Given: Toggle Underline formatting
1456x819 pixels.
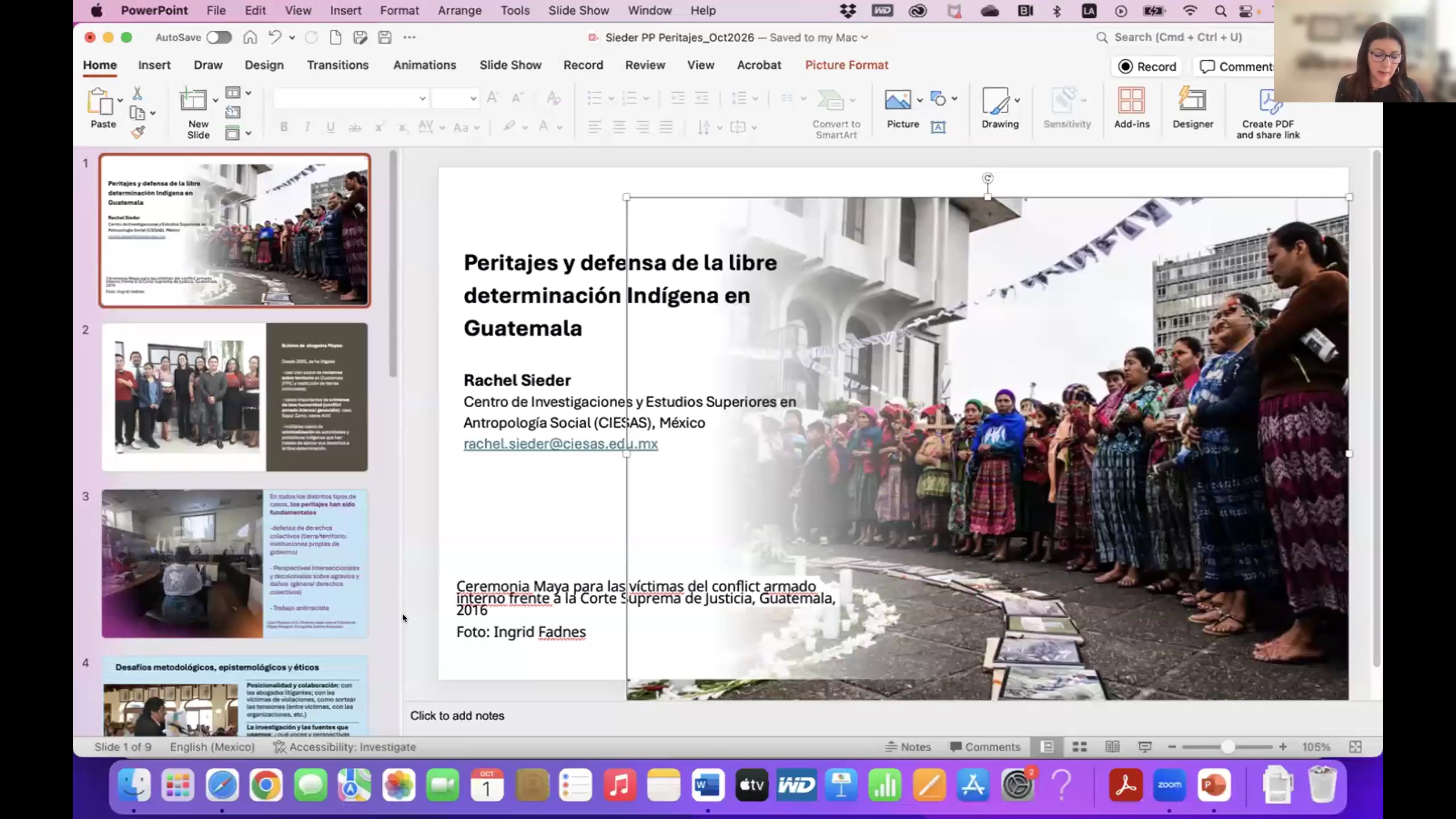Looking at the screenshot, I should click(x=330, y=127).
